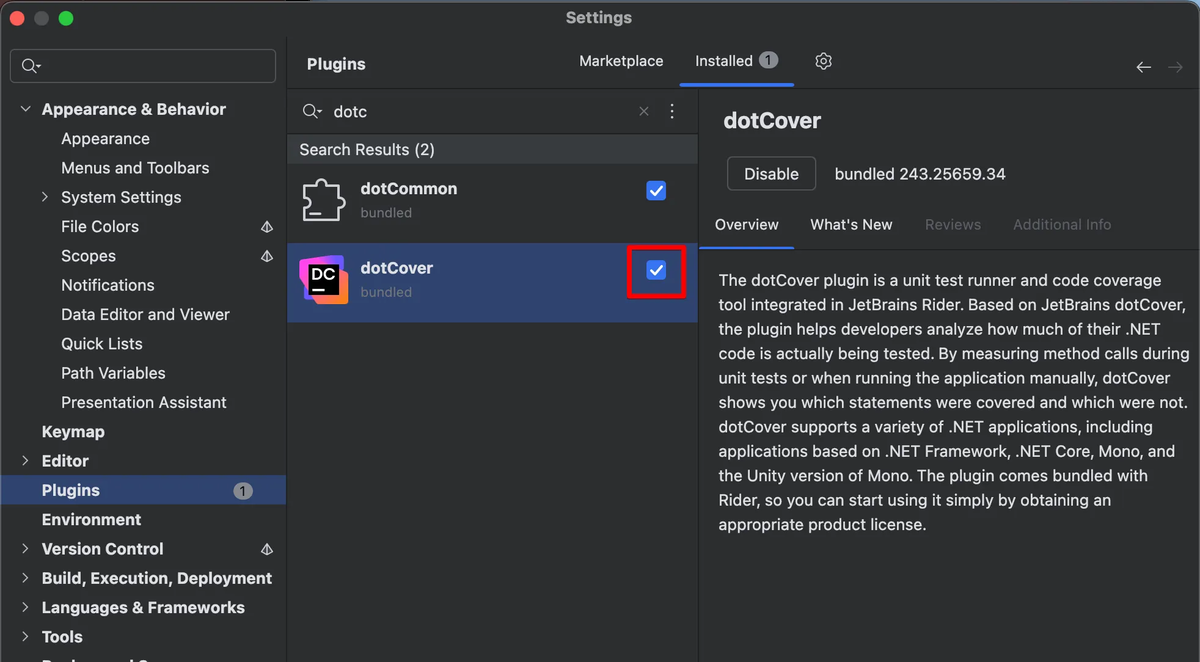1200x662 pixels.
Task: Click the File Colors project-level icon
Action: [x=267, y=227]
